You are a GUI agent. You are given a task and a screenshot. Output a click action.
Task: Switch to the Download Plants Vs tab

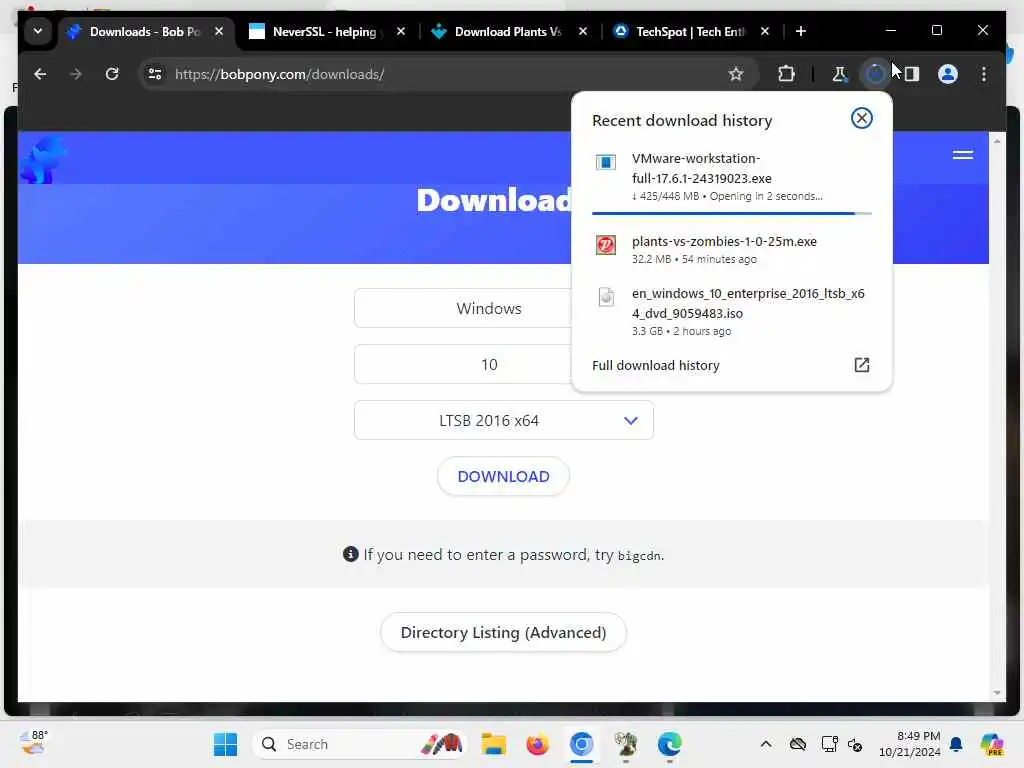[x=510, y=31]
